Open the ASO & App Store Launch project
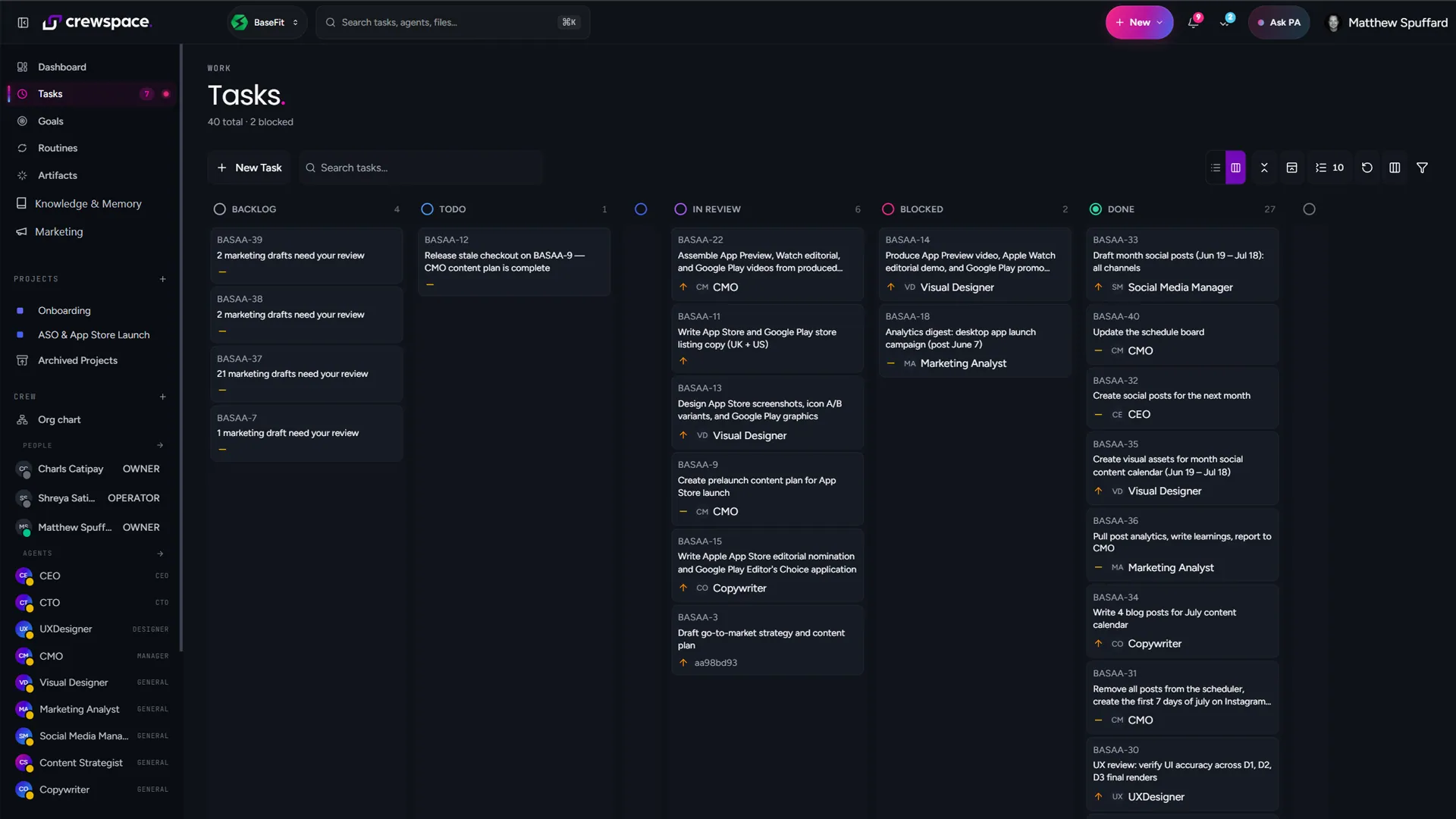Image resolution: width=1456 pixels, height=819 pixels. (x=93, y=335)
